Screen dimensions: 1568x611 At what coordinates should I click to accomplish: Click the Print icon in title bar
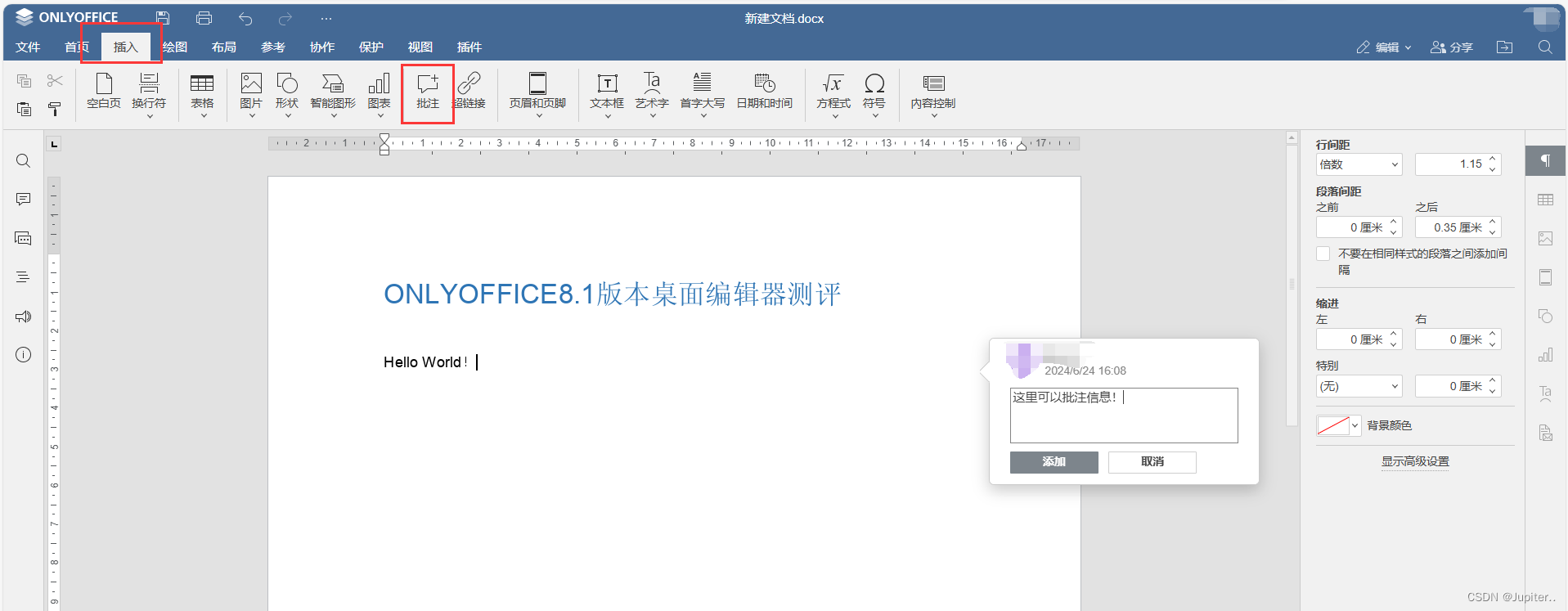pos(204,18)
